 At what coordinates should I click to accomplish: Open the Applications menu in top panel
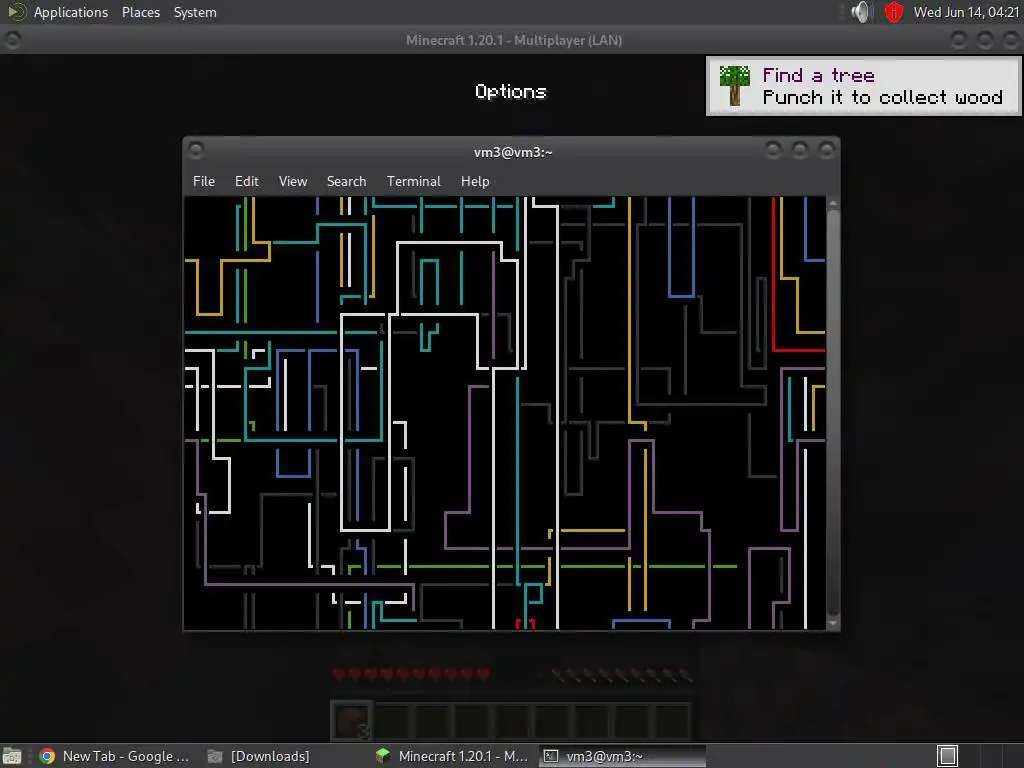[71, 12]
